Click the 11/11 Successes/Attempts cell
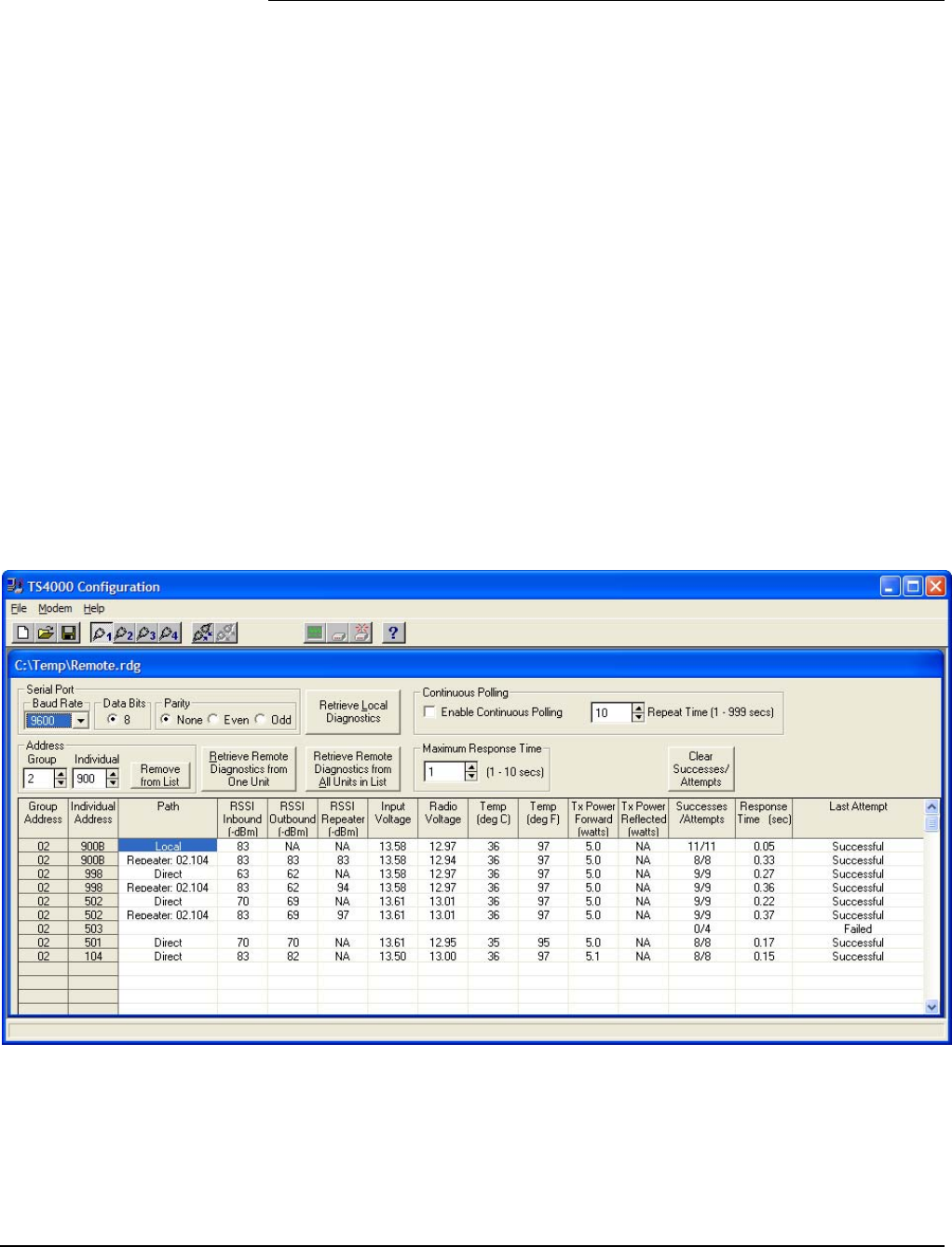The image size is (952, 1247). pos(701,847)
